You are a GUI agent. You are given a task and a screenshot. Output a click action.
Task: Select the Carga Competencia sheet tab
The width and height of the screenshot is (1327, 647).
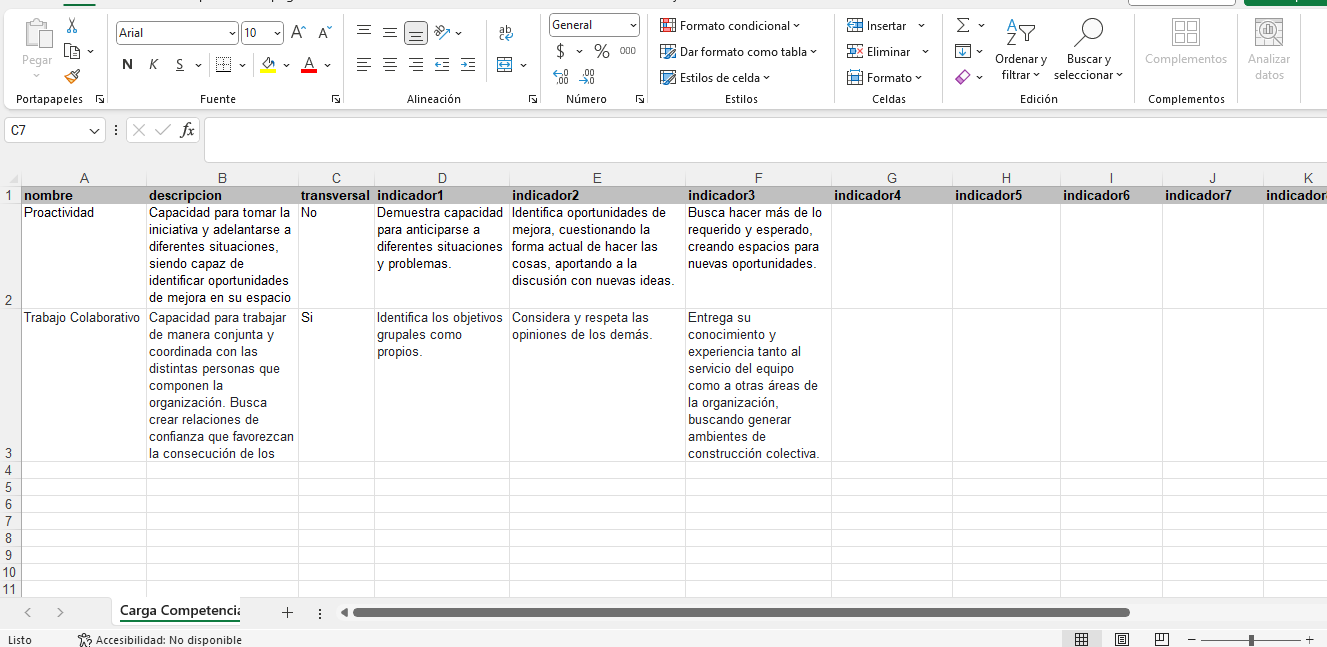(x=180, y=611)
